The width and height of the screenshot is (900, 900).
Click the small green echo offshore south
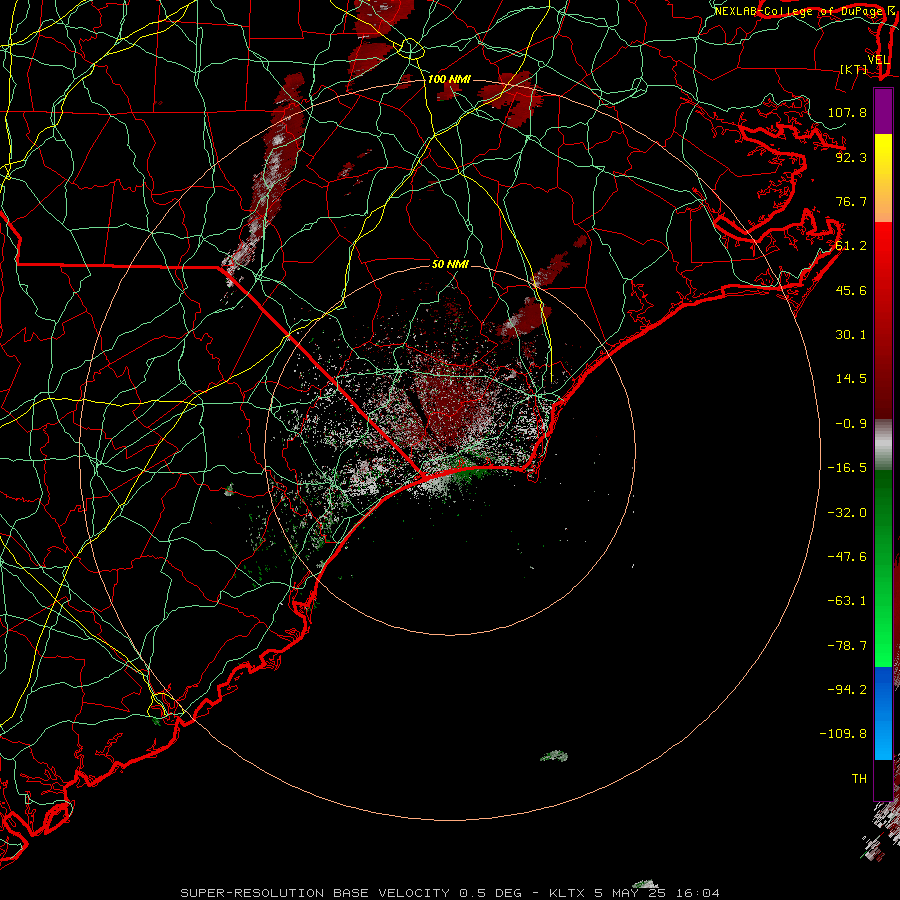tap(554, 756)
